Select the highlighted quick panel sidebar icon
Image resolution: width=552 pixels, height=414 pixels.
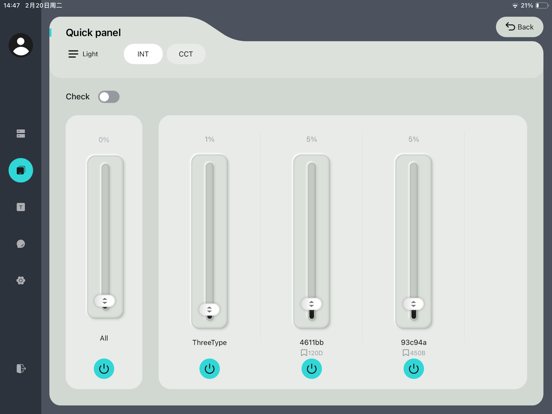(x=21, y=170)
